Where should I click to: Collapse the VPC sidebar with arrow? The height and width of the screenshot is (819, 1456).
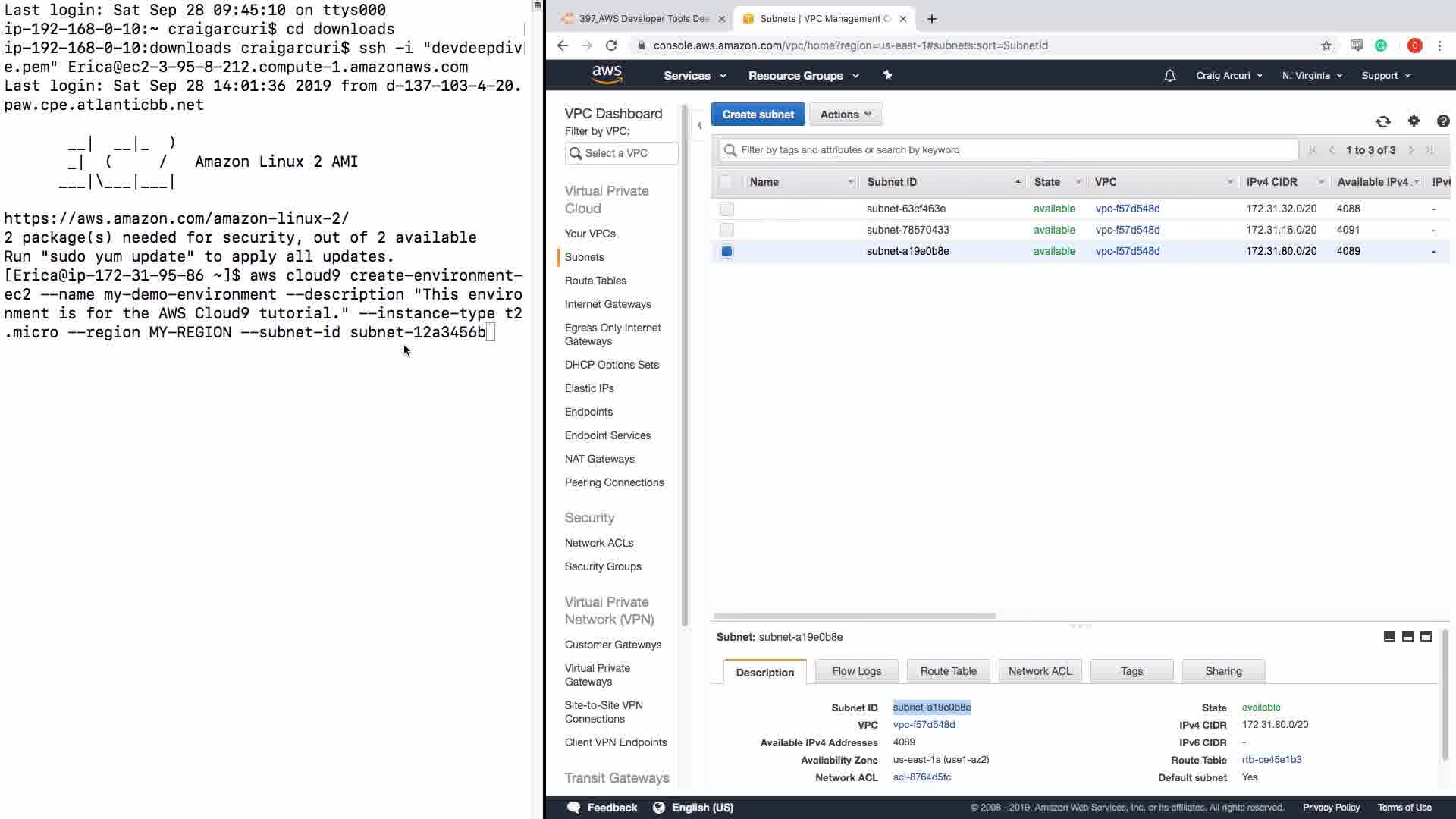(x=699, y=125)
